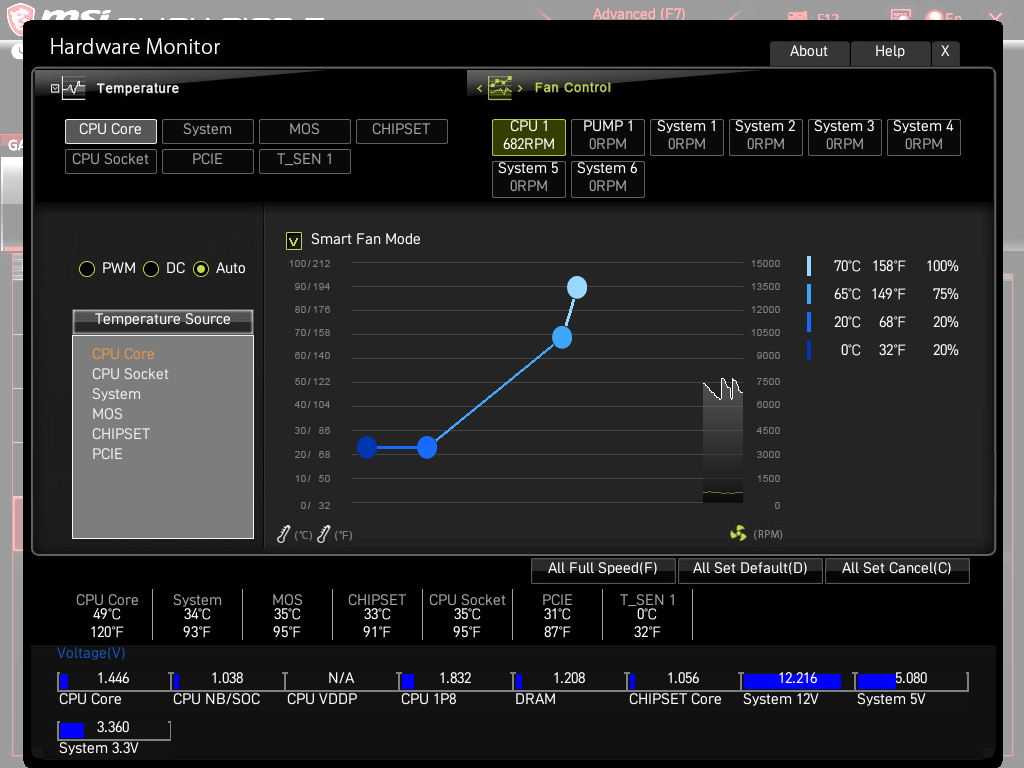
Task: Select the Auto radio button
Action: click(x=201, y=268)
